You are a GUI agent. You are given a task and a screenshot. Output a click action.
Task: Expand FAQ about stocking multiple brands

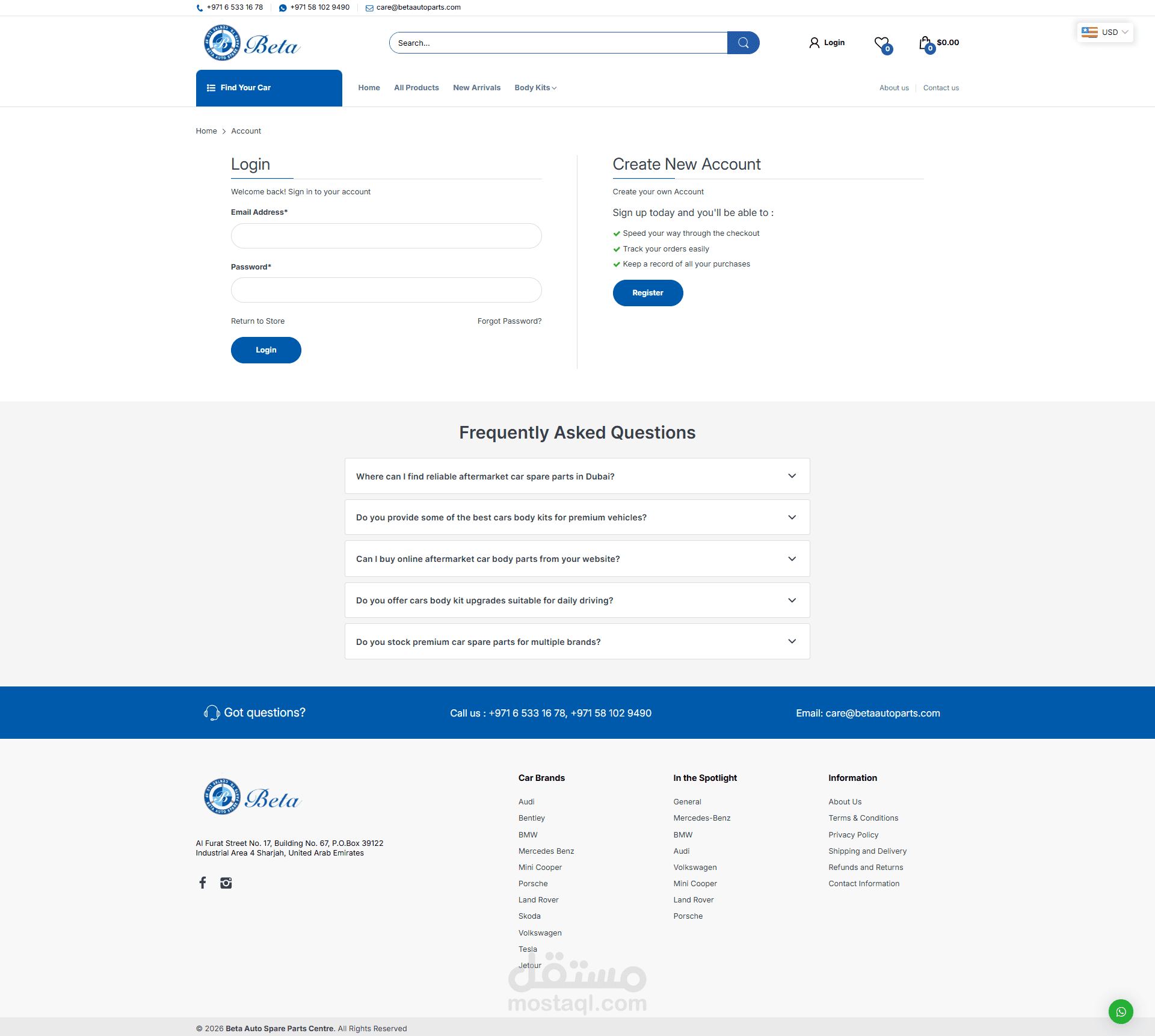(577, 642)
